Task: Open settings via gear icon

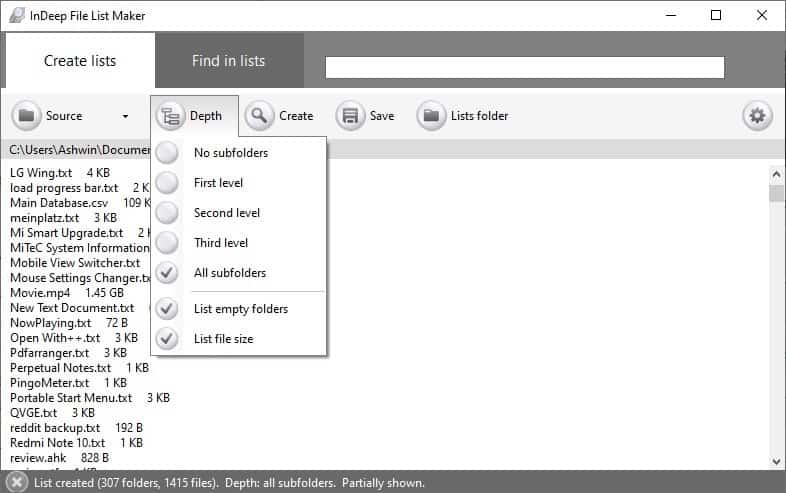Action: pos(757,116)
